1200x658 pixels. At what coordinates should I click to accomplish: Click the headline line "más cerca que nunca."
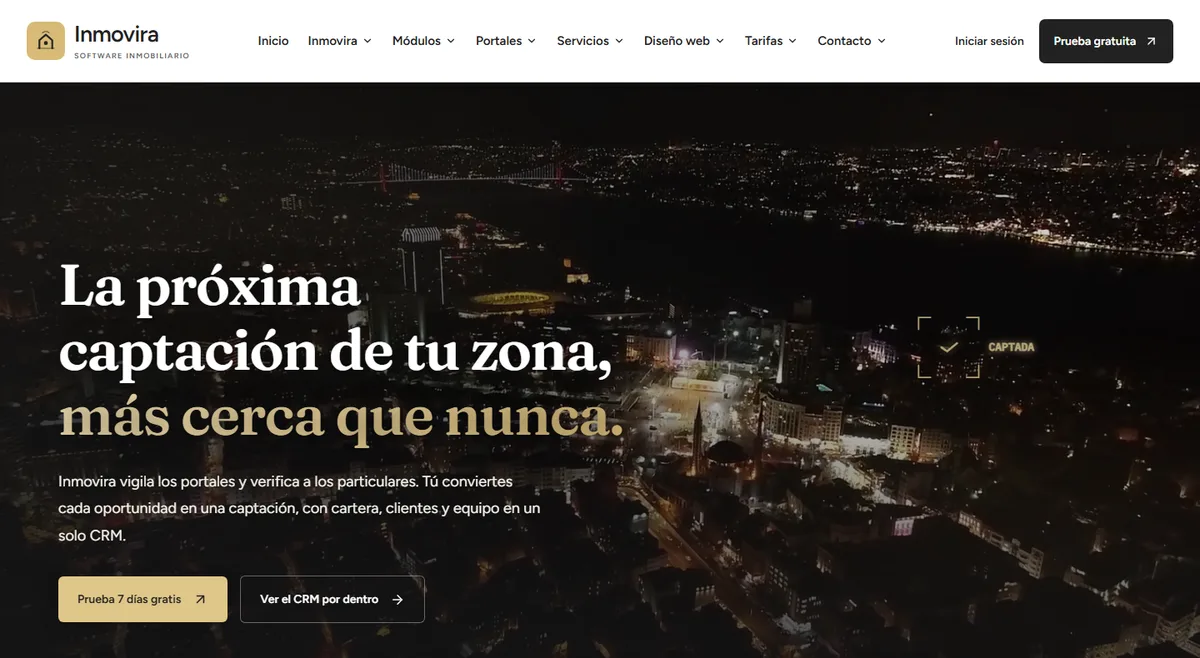341,417
